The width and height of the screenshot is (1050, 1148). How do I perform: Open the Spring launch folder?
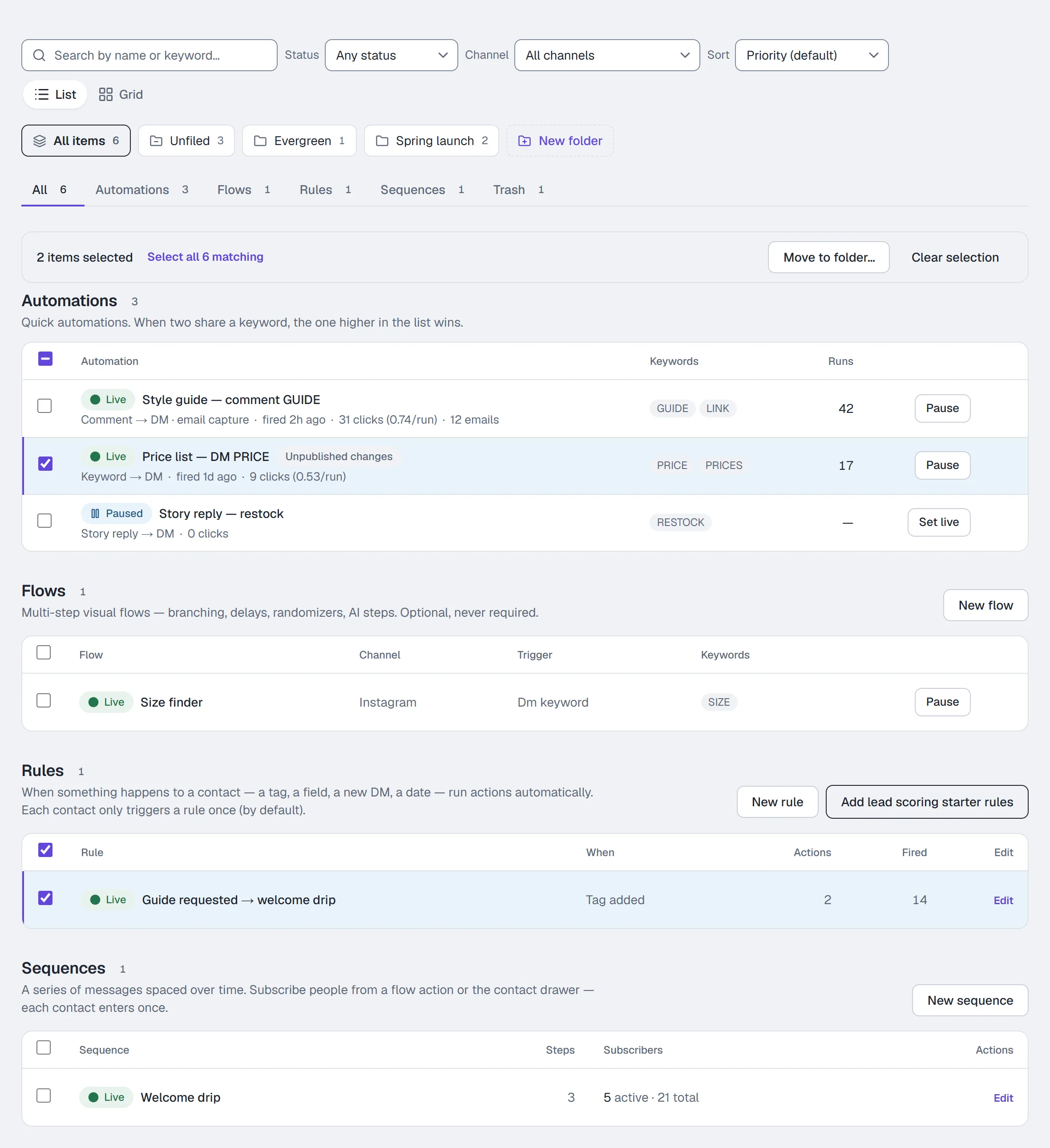pos(432,141)
